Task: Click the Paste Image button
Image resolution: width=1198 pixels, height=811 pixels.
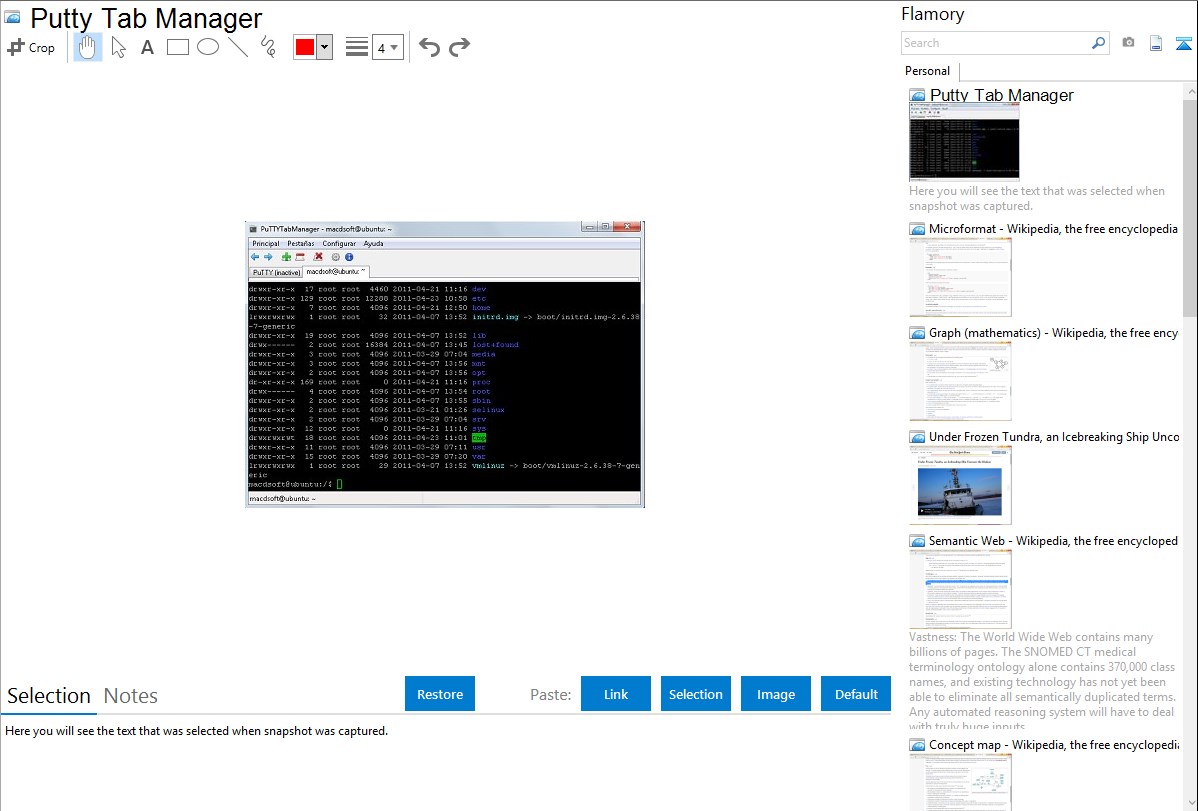Action: [775, 694]
